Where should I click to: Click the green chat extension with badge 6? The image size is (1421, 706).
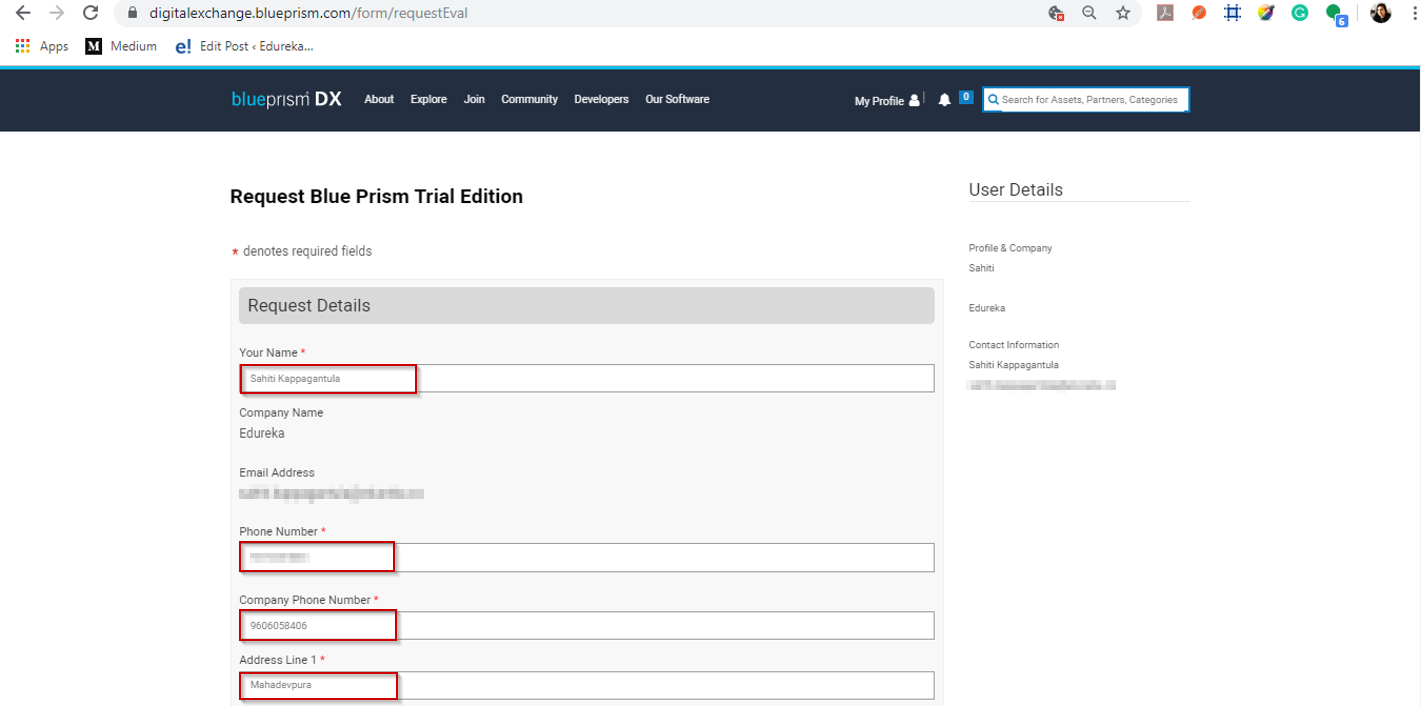(1336, 14)
